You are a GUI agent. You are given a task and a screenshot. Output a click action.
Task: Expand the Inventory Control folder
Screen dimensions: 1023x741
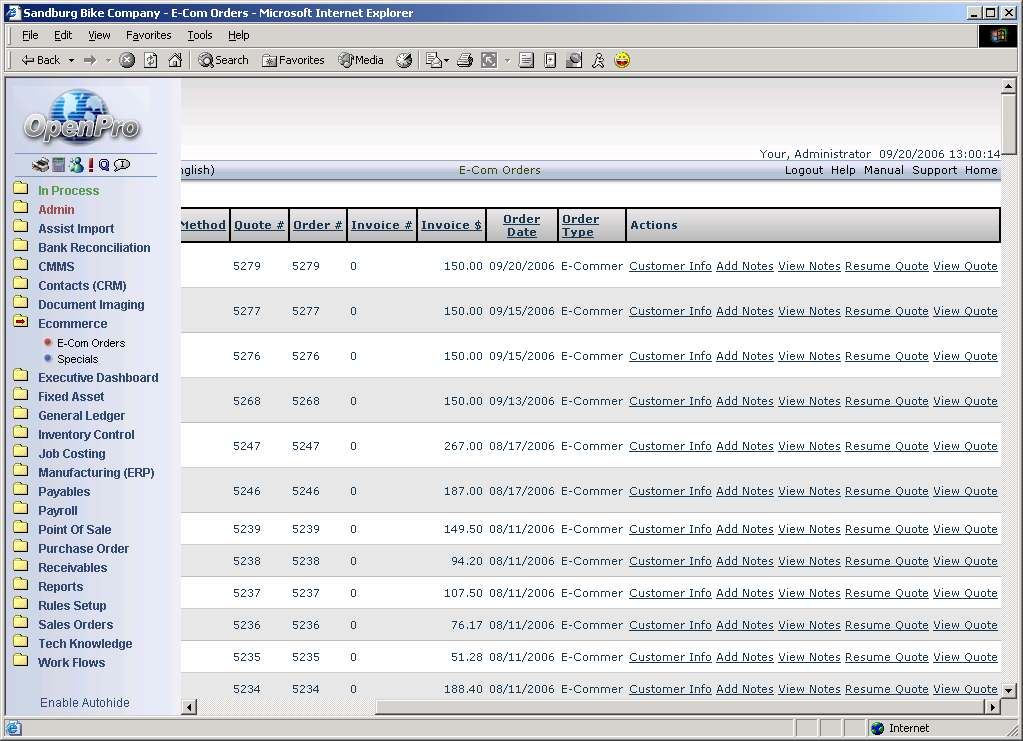pyautogui.click(x=86, y=435)
